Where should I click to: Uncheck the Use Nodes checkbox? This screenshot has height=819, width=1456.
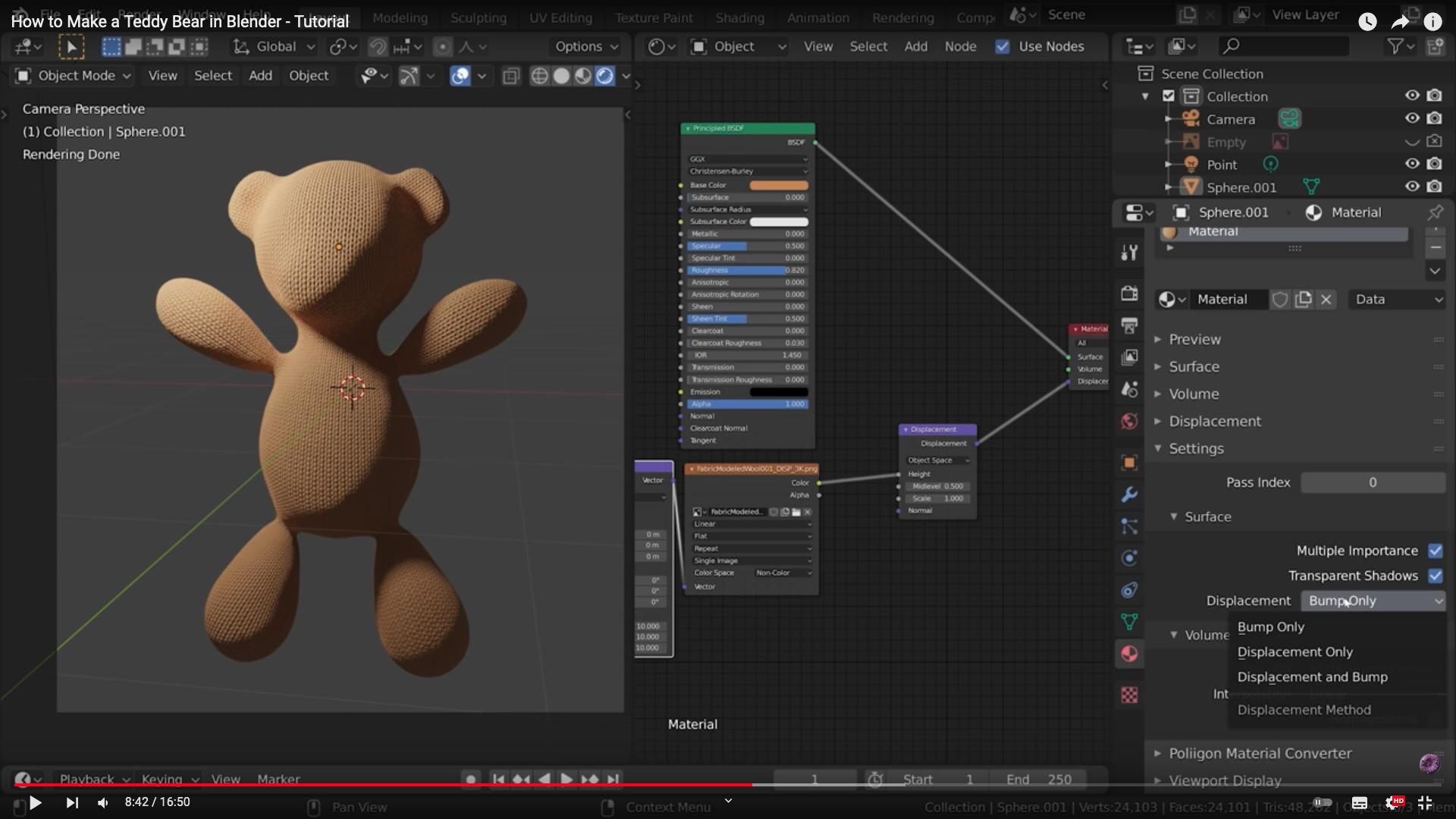(1003, 46)
